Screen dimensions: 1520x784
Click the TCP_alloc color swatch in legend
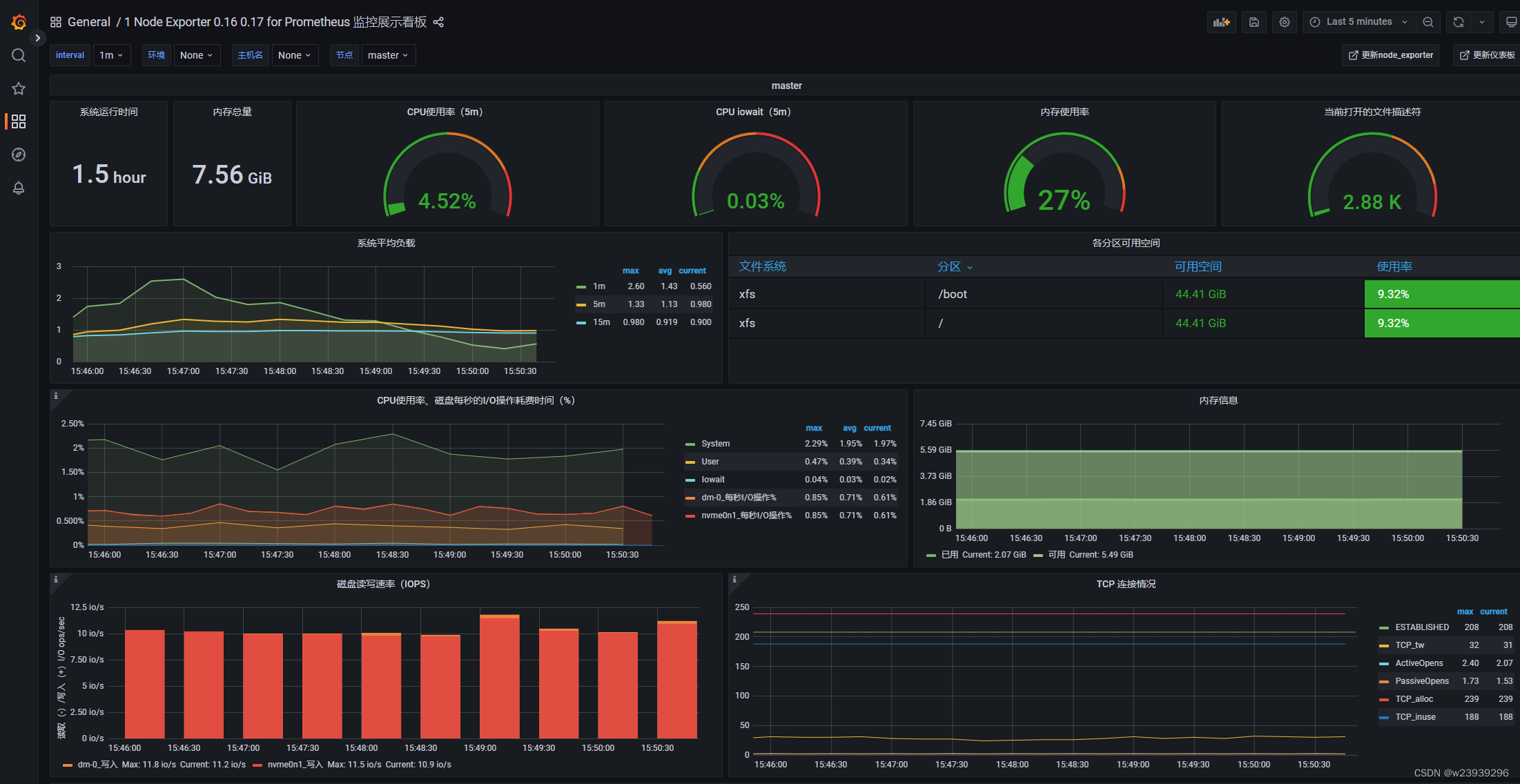[x=1383, y=699]
